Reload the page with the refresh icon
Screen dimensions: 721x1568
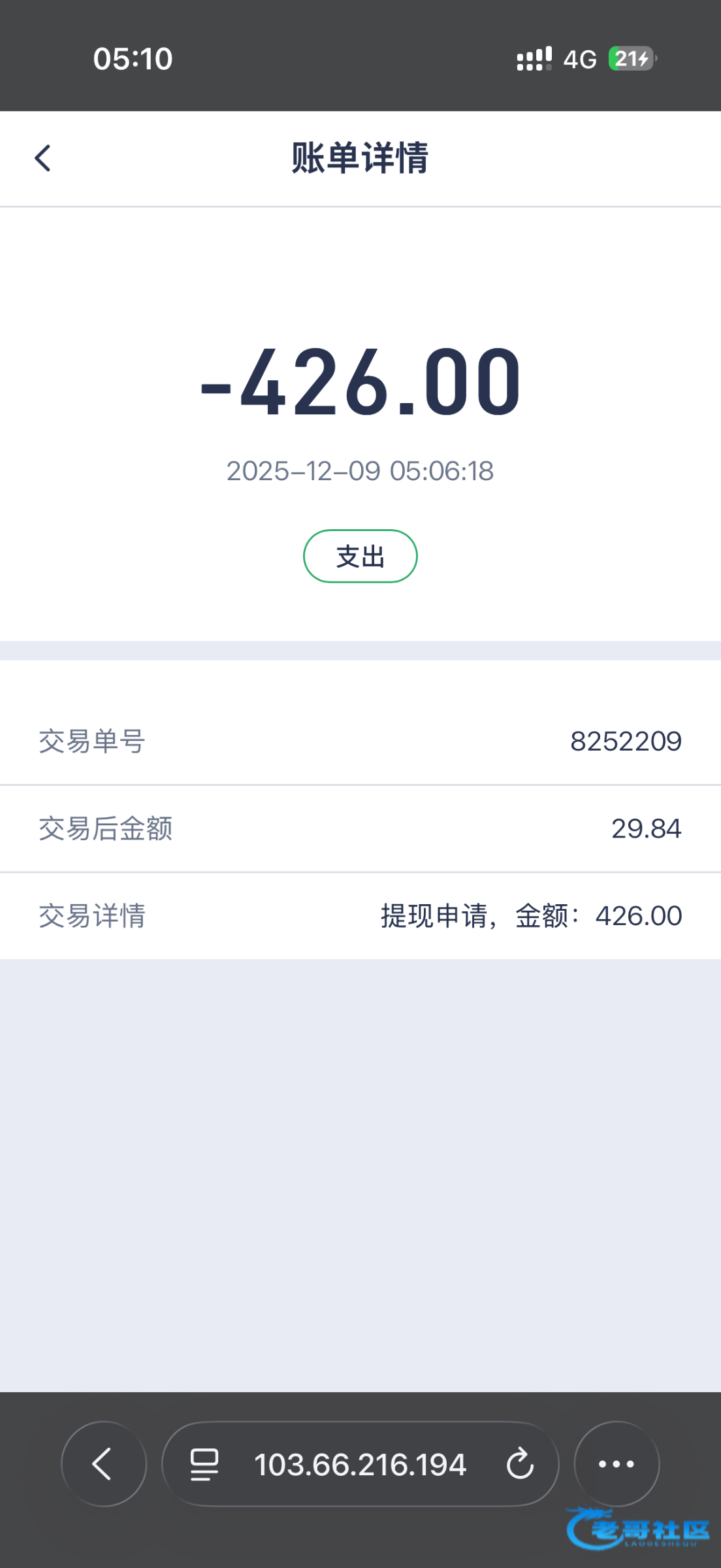520,1463
